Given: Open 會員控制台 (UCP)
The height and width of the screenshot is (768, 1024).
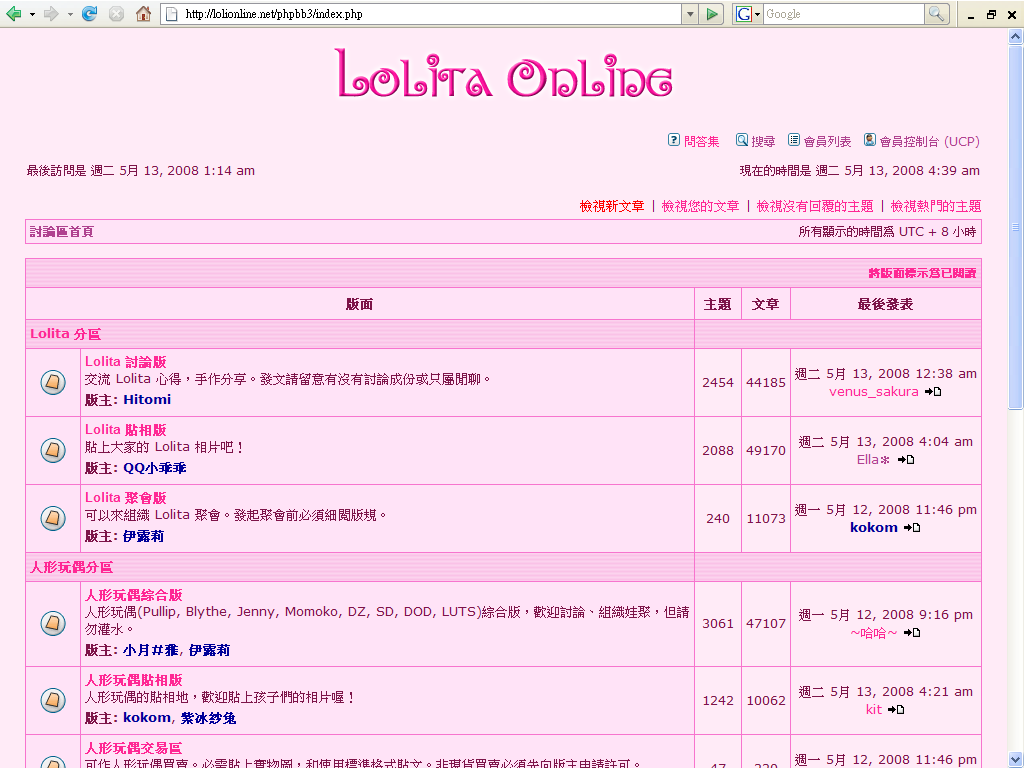Looking at the screenshot, I should point(929,142).
